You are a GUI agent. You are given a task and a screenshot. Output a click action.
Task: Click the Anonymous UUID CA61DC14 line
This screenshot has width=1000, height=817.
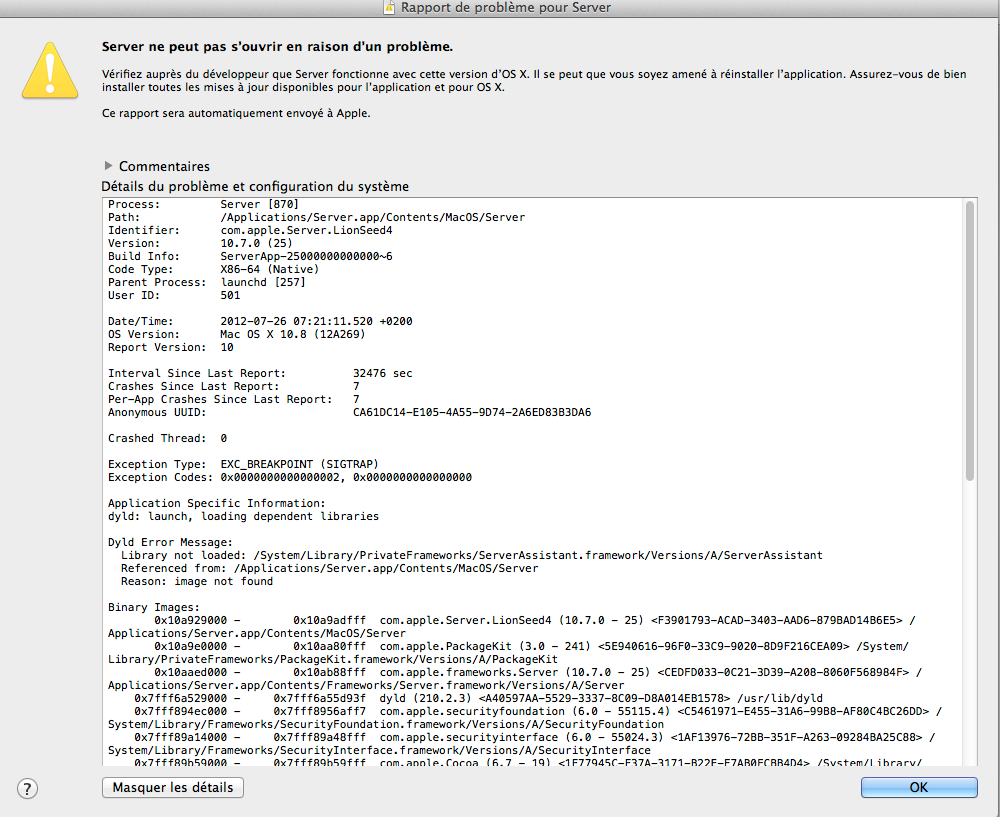[x=349, y=413]
